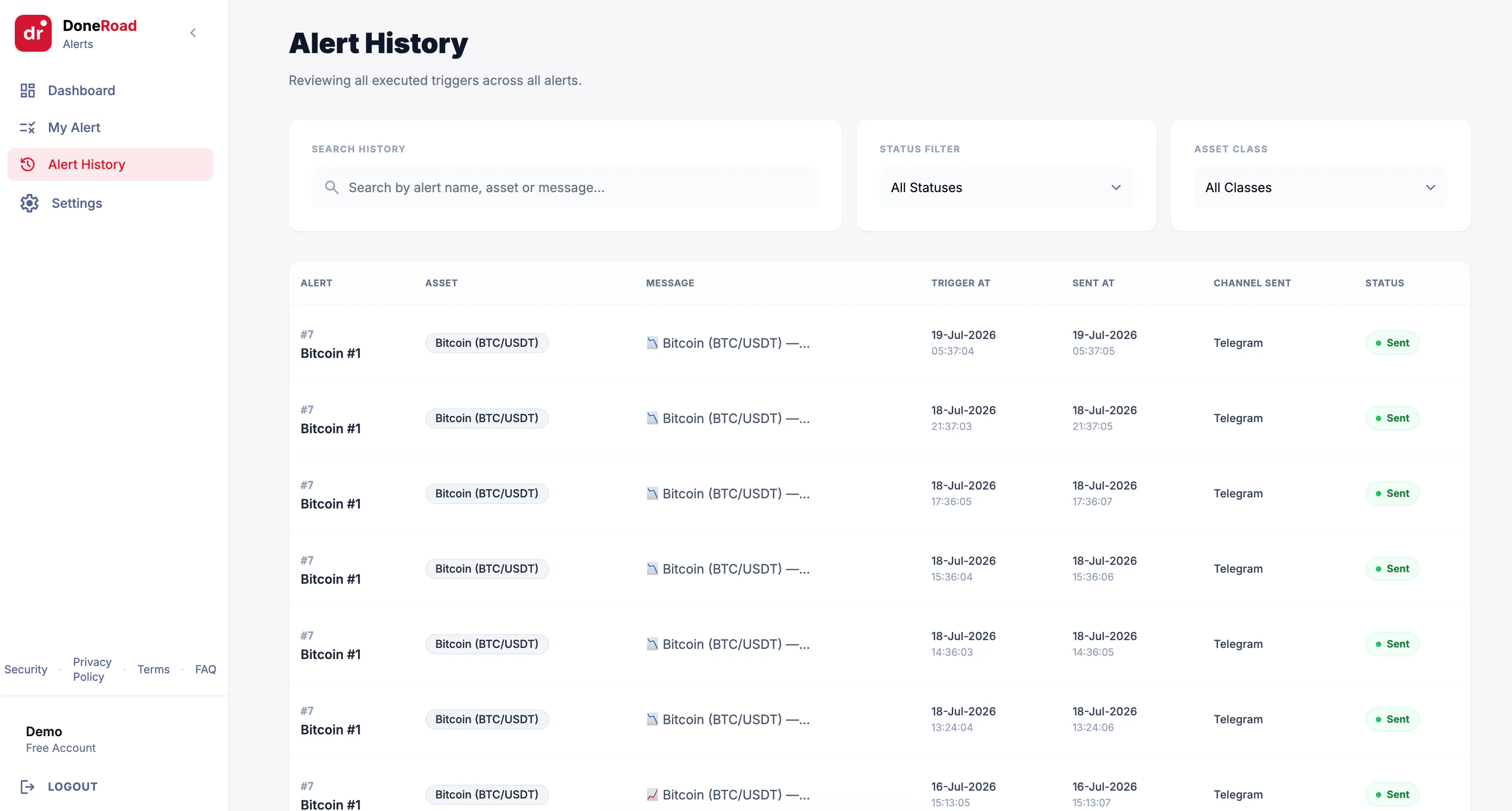Open the Security link
The width and height of the screenshot is (1512, 811).
[26, 669]
